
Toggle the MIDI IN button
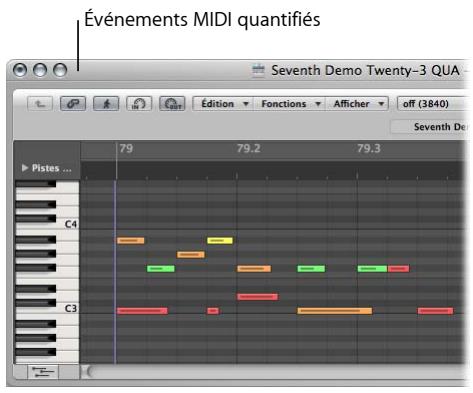click(139, 104)
